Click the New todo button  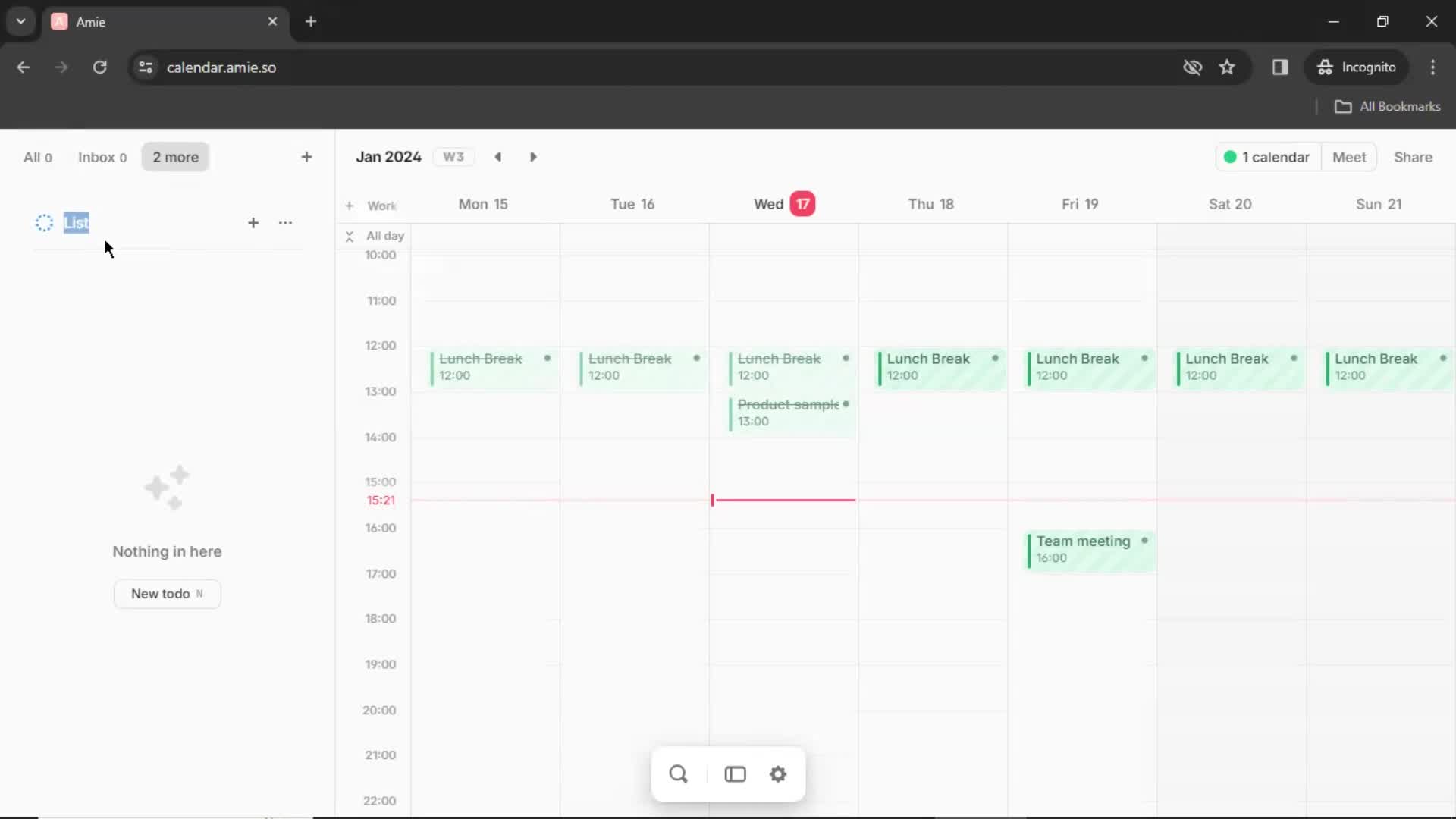pos(167,593)
